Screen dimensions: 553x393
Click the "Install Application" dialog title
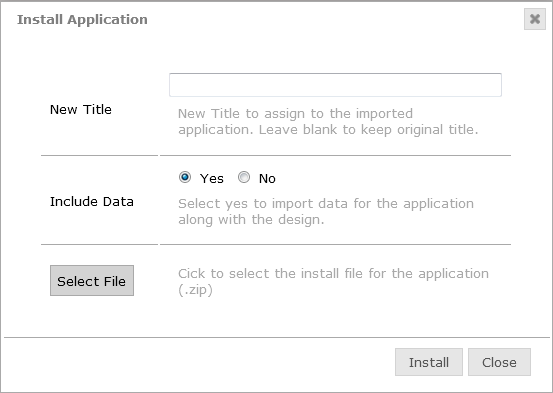(x=82, y=19)
